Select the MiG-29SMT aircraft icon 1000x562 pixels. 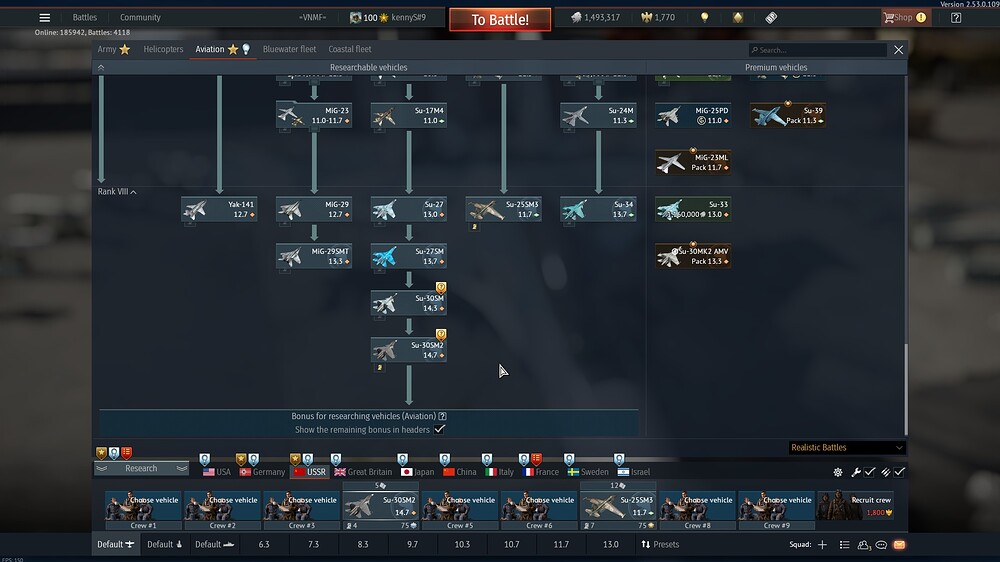[314, 256]
